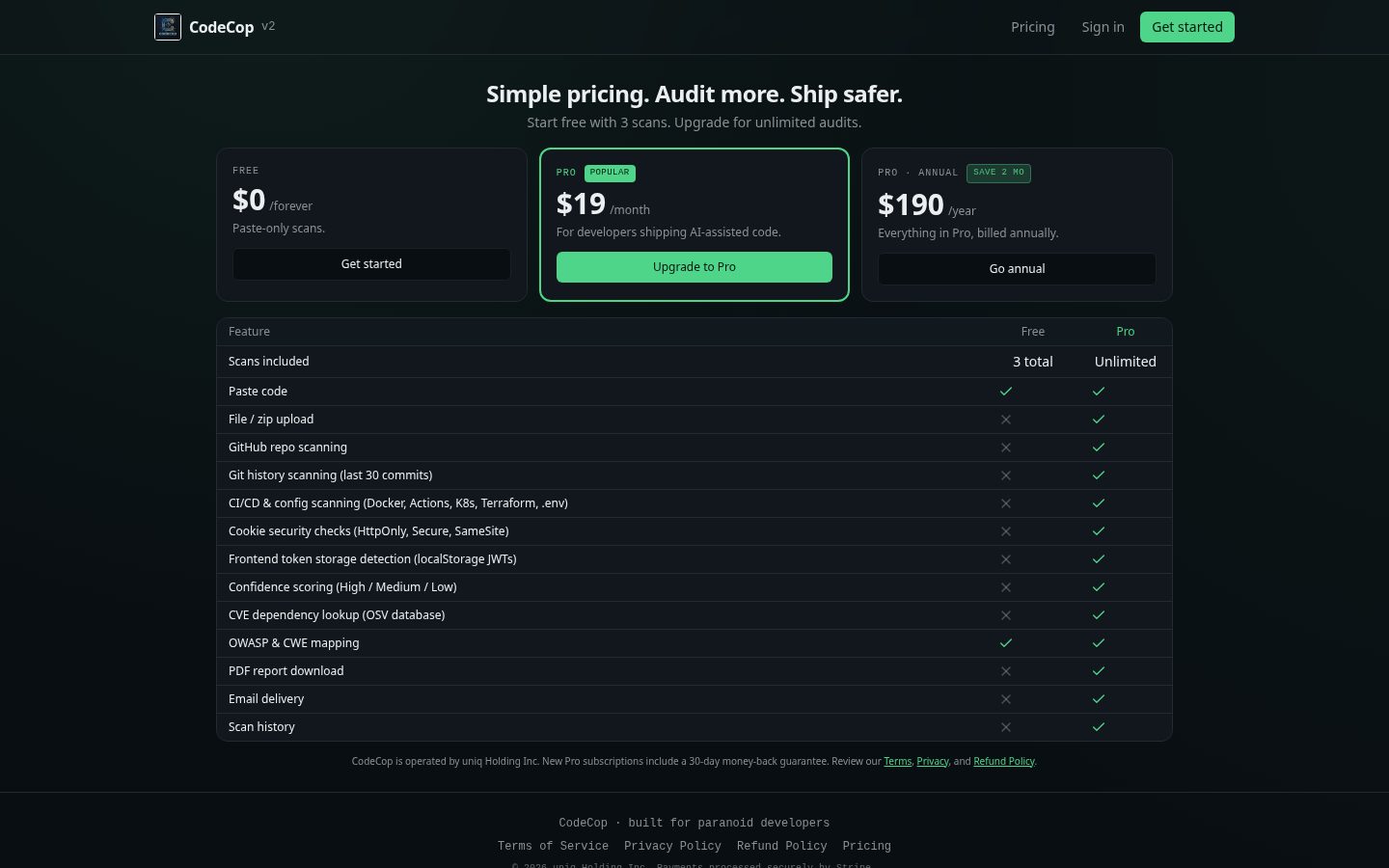The width and height of the screenshot is (1389, 868).
Task: Click the v2 version label
Action: coord(268,26)
